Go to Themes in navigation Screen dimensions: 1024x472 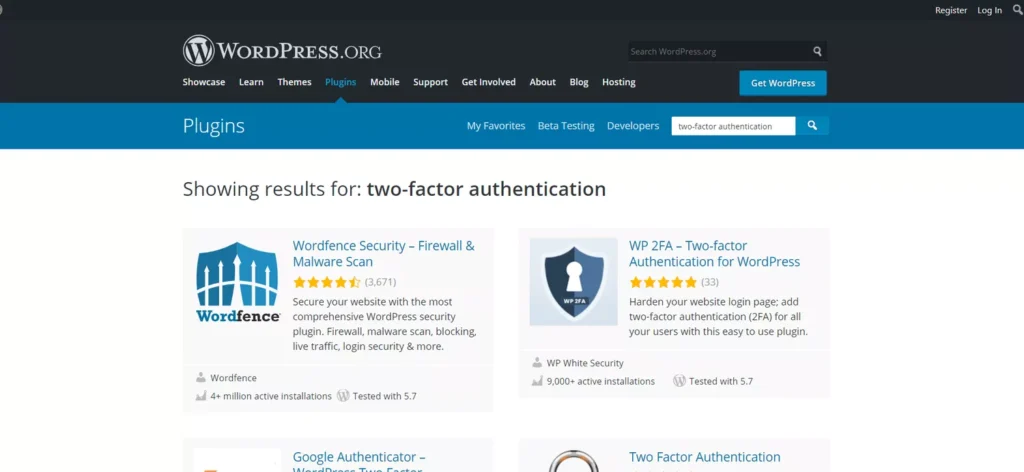tap(294, 82)
